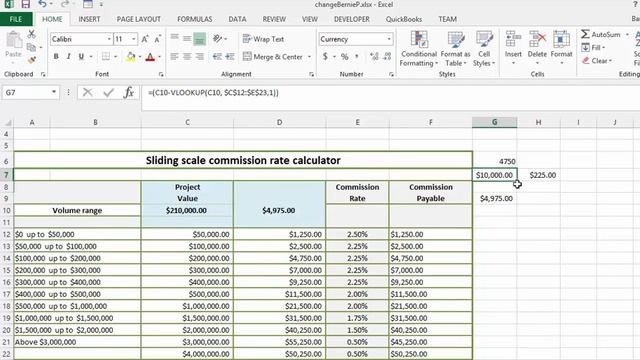Open the Calibri font name dropdown
The width and height of the screenshot is (640, 360).
pos(109,39)
